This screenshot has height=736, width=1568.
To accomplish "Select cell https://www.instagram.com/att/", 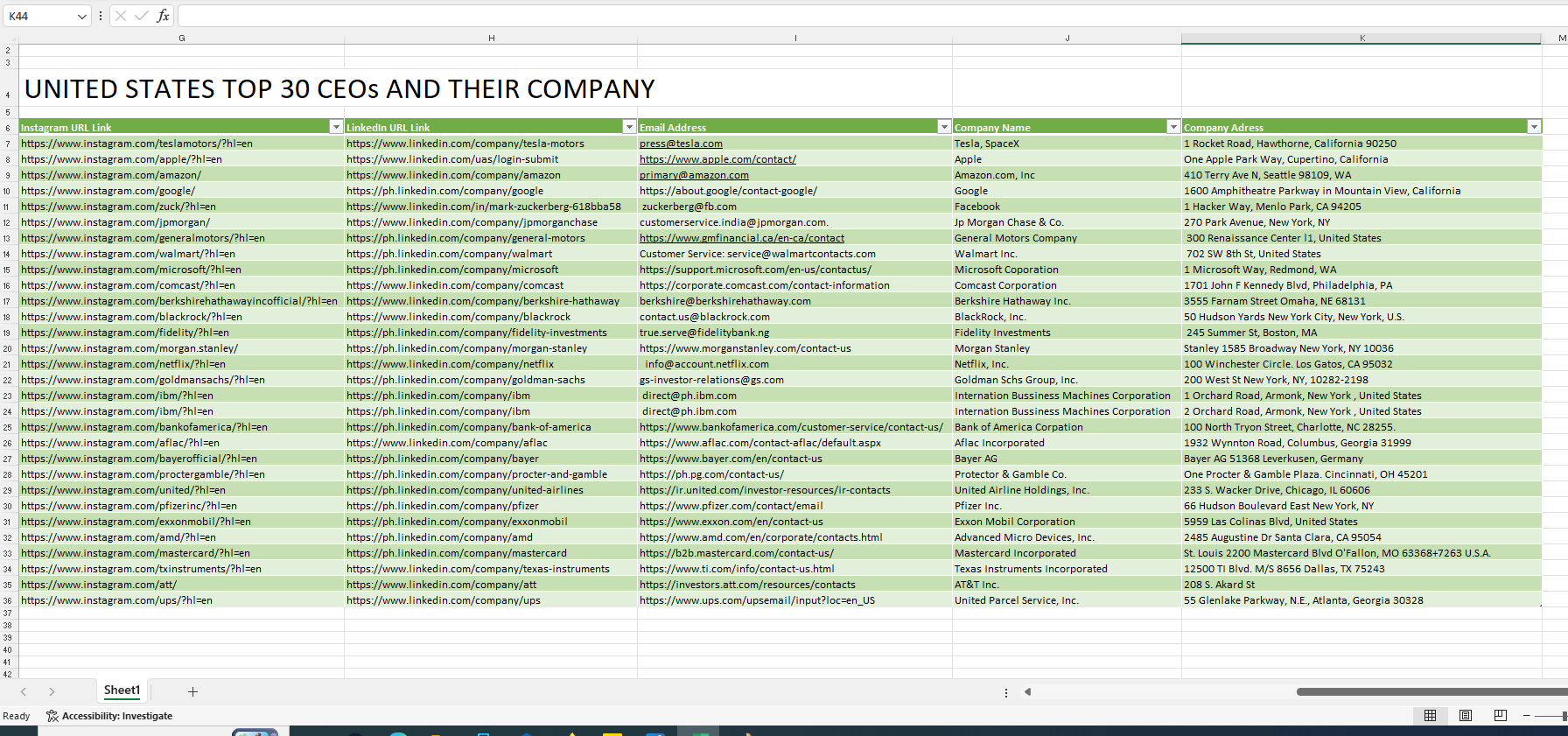I will tap(181, 585).
